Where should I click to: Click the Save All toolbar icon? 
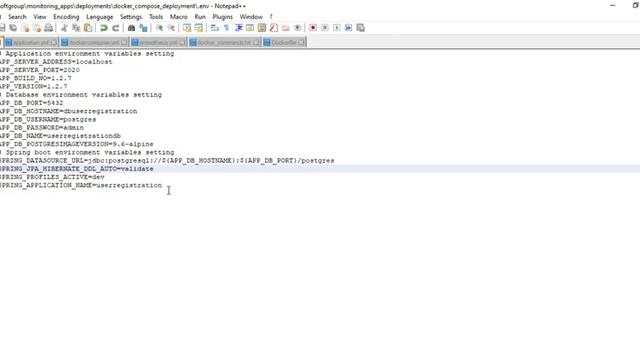click(x=13, y=28)
